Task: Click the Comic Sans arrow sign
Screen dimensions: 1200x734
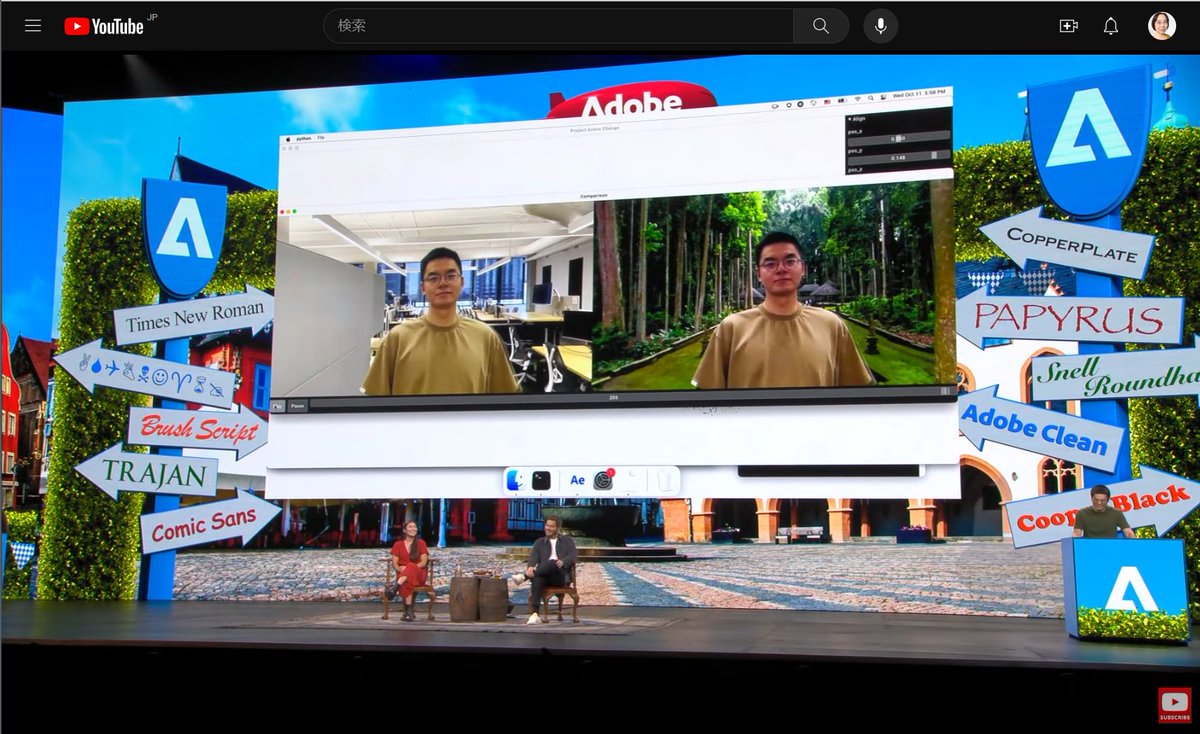Action: pos(210,522)
